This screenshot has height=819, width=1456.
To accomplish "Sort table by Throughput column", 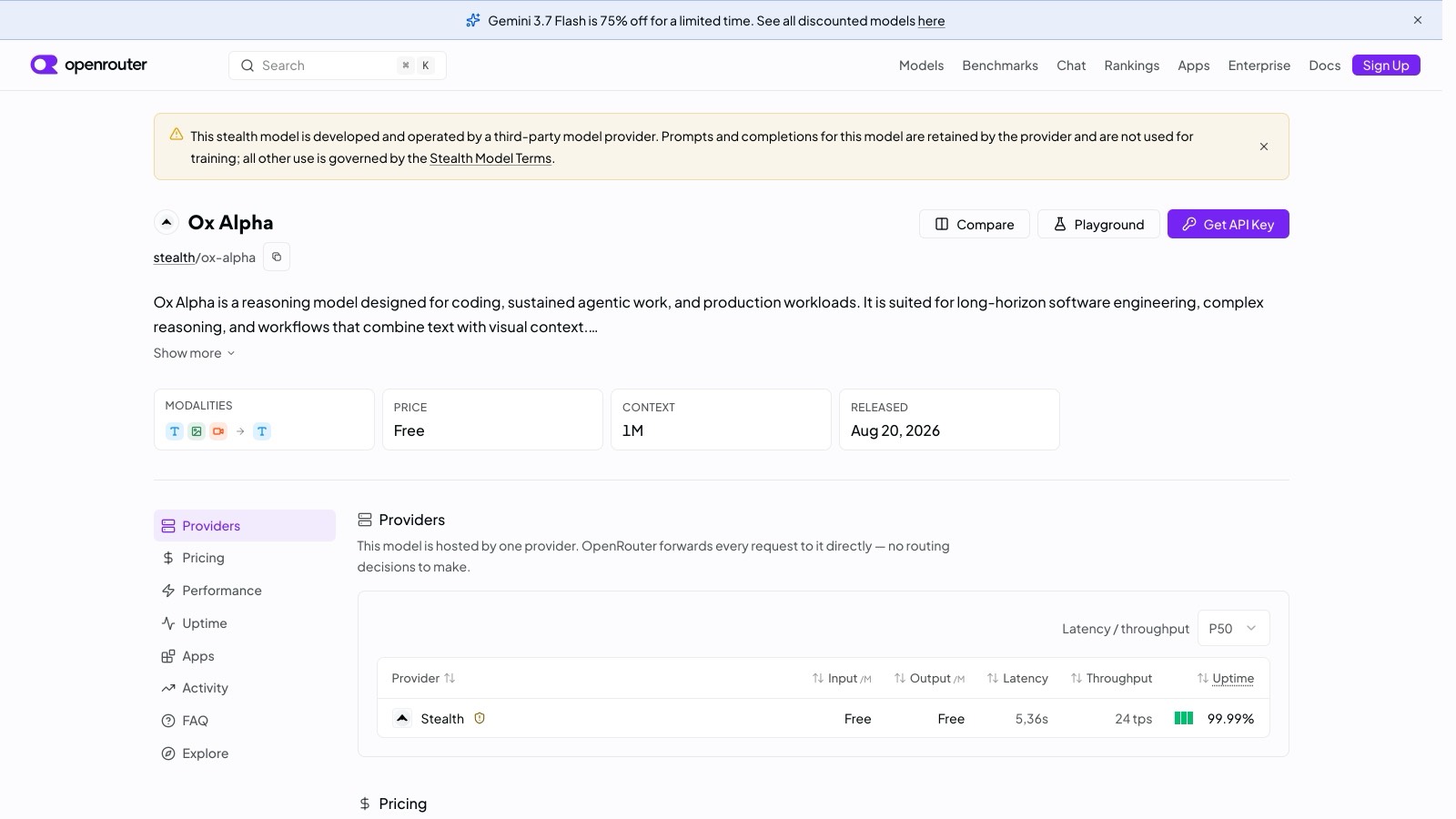I will 1111,678.
